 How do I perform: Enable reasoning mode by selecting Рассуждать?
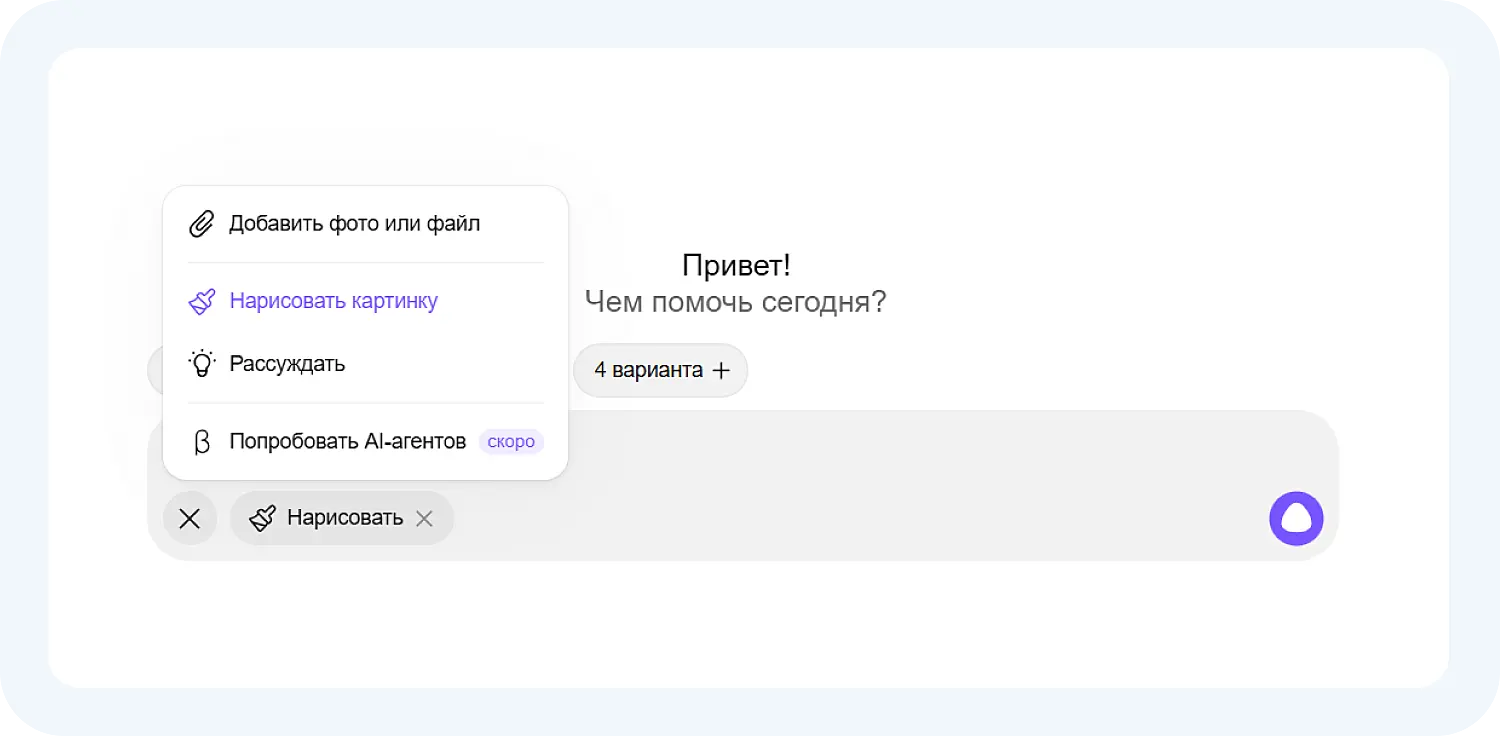point(287,363)
